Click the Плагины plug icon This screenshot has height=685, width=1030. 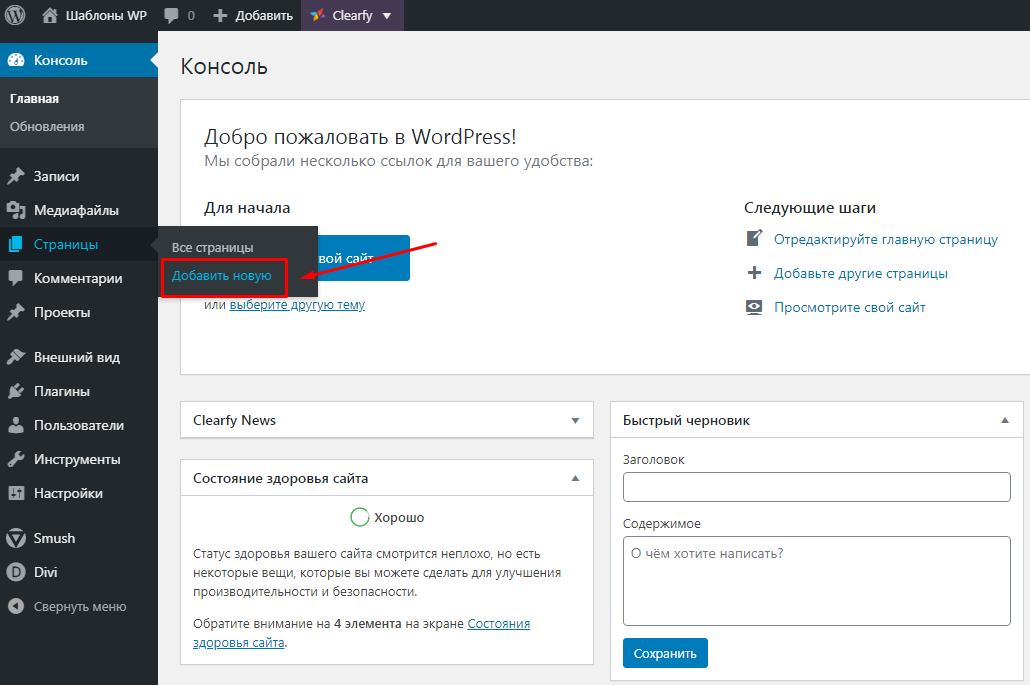(16, 391)
